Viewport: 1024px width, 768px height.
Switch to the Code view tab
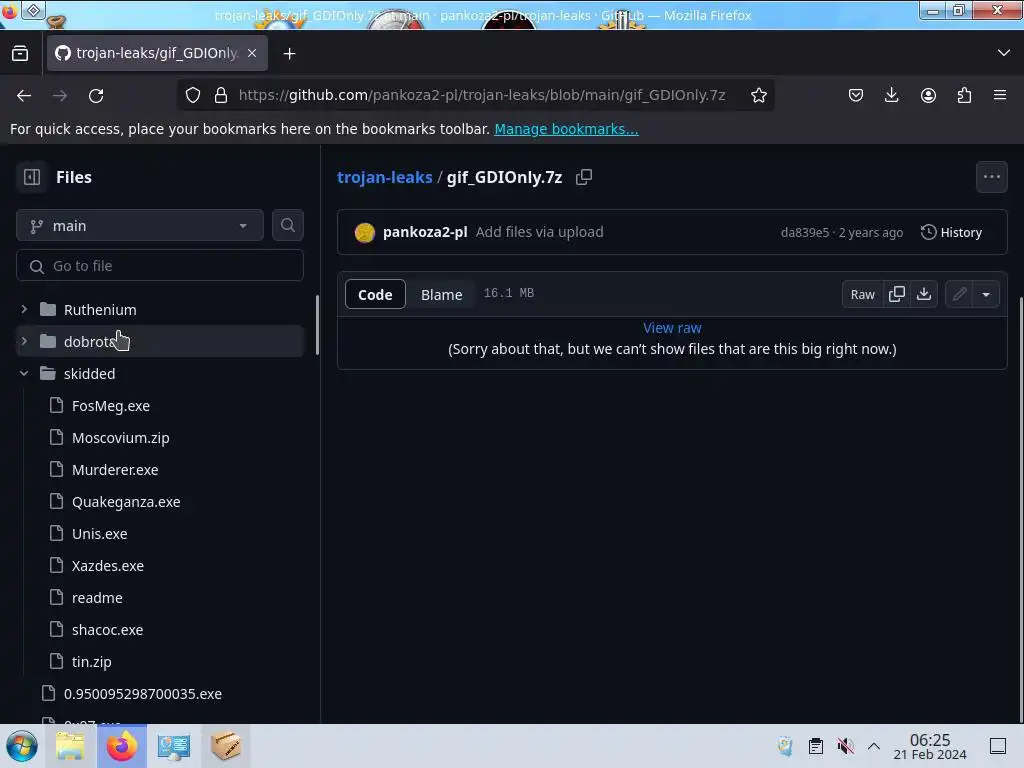tap(375, 294)
